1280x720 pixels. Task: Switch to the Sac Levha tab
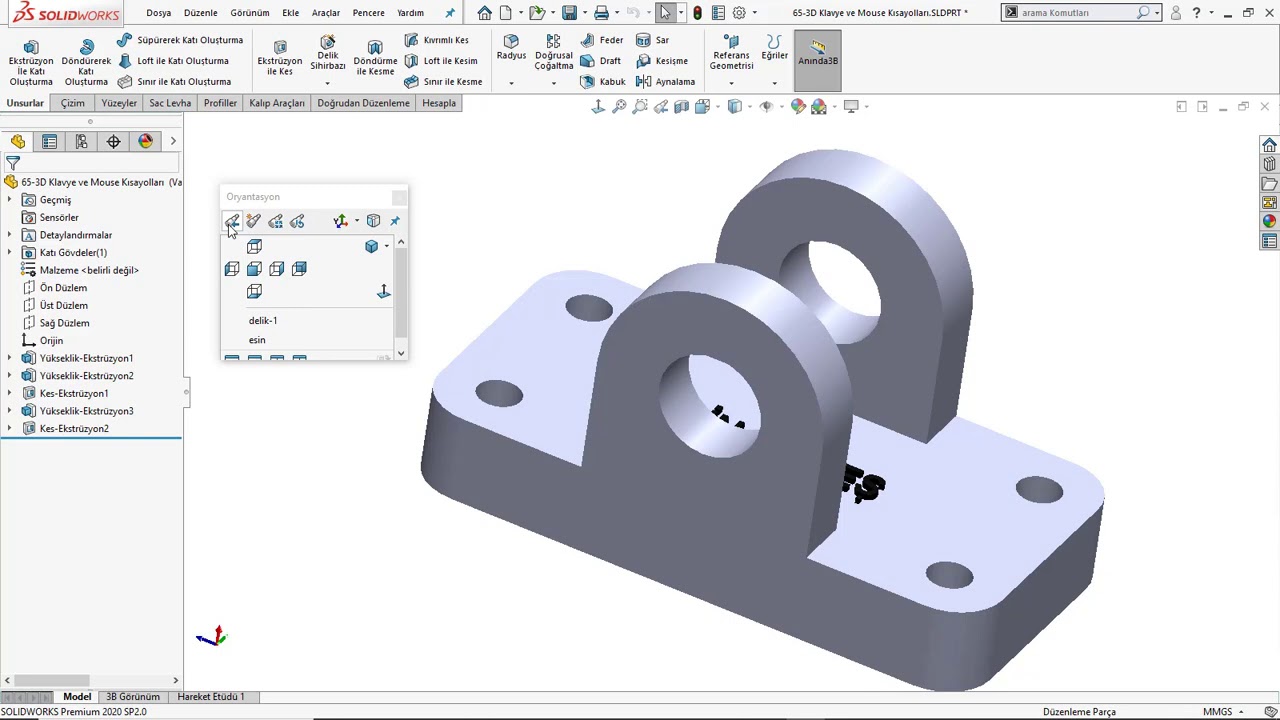tap(170, 103)
